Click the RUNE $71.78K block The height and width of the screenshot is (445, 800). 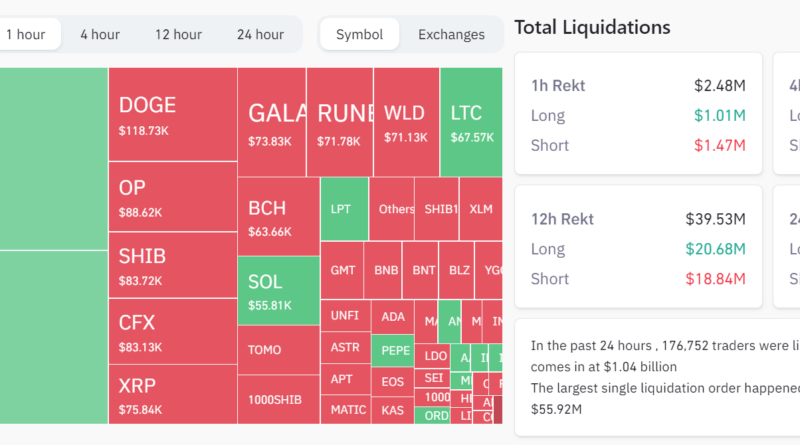pyautogui.click(x=340, y=122)
